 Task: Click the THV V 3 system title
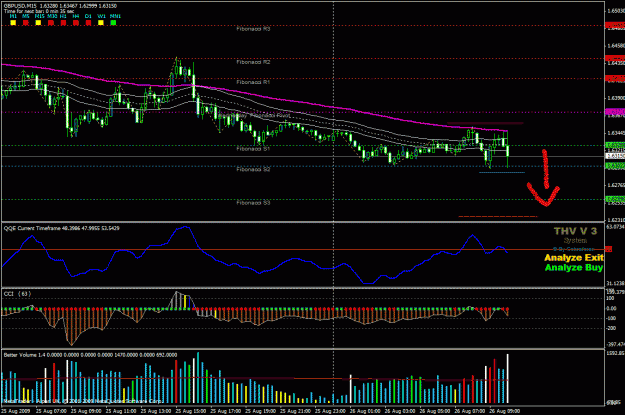click(576, 231)
